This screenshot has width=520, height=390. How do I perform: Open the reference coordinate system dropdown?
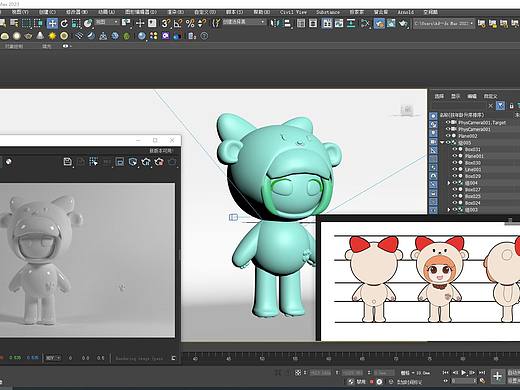click(107, 22)
